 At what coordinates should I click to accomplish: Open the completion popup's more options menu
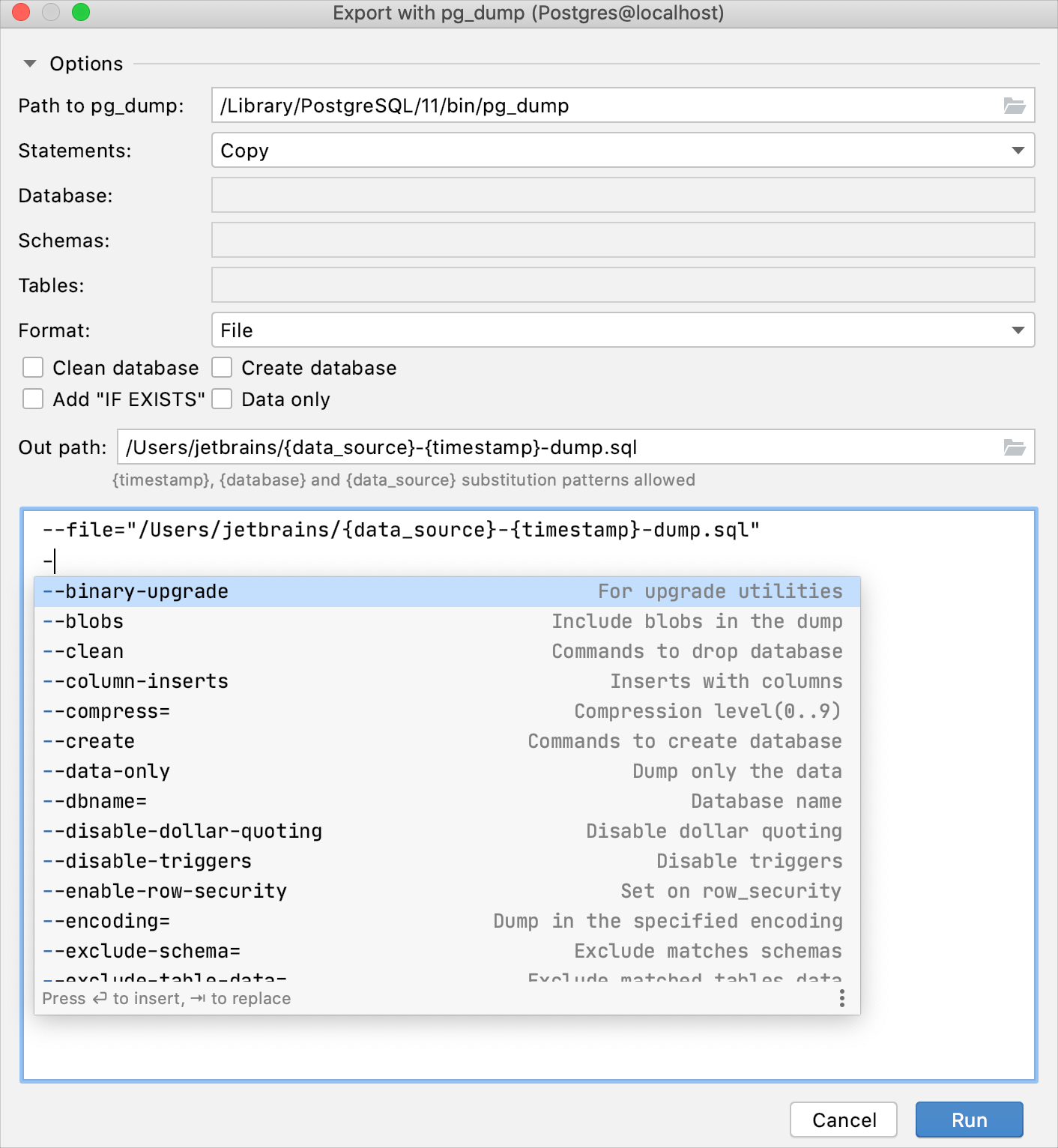click(x=841, y=998)
